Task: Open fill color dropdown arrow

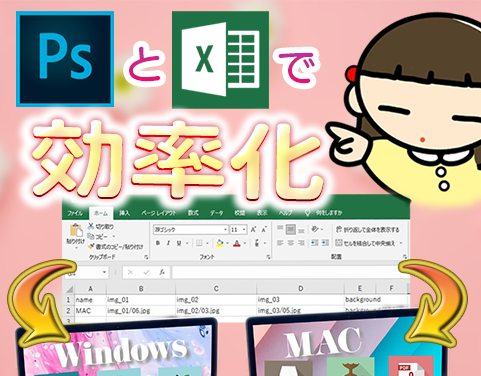Action: tap(227, 243)
